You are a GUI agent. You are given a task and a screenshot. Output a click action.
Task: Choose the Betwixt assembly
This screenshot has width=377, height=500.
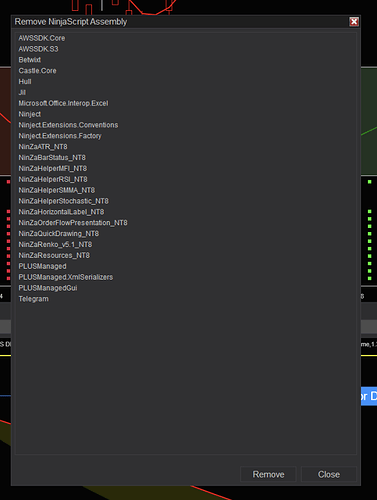click(x=30, y=60)
